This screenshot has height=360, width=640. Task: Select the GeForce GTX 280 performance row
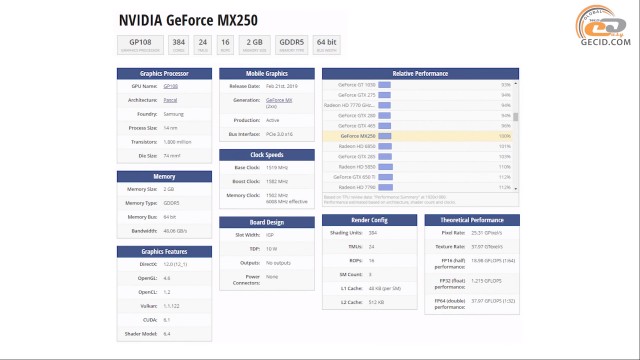[x=417, y=116]
